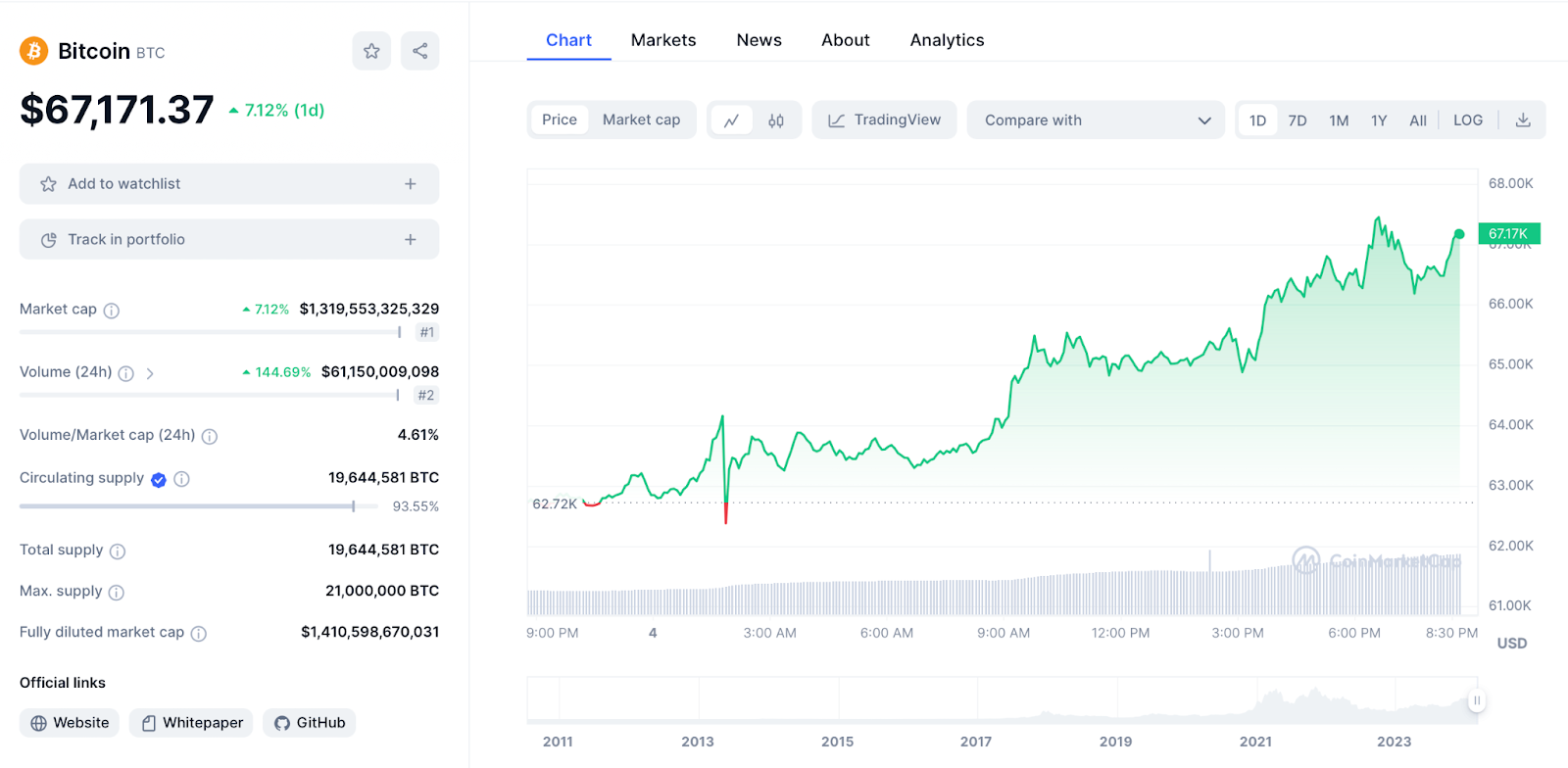Select the 1D time range
1568x768 pixels.
click(1257, 120)
